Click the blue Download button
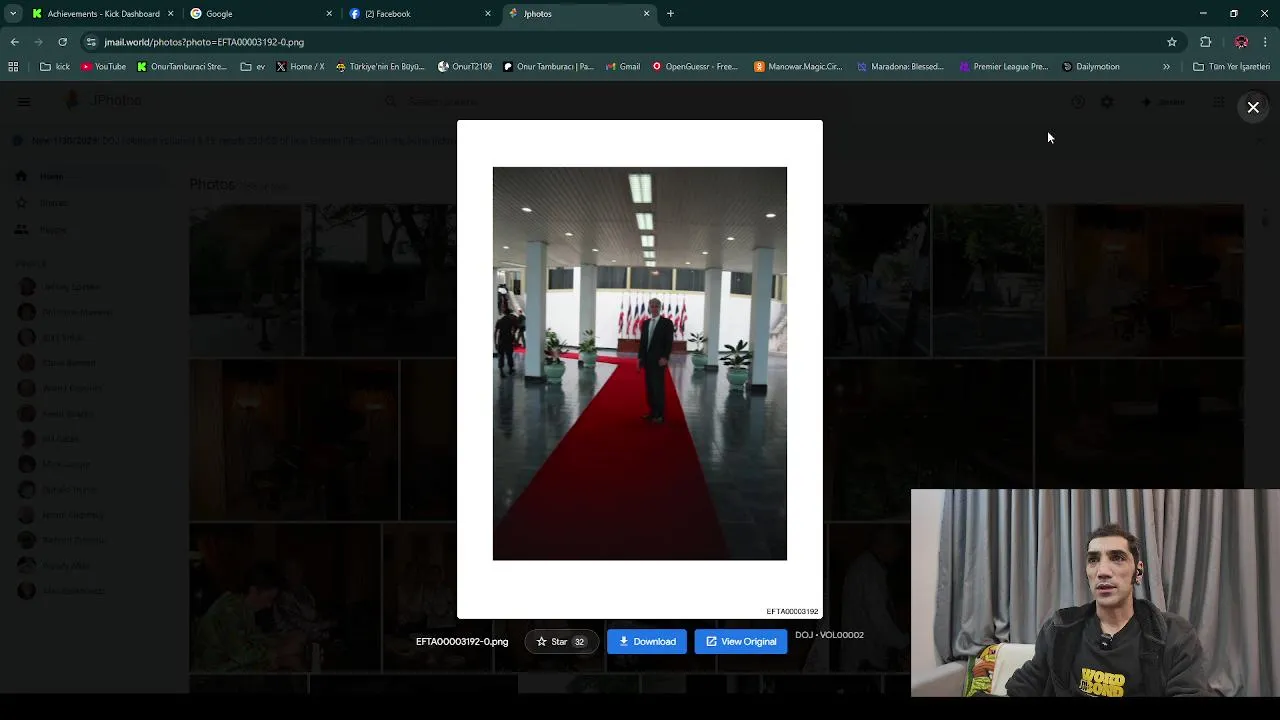The width and height of the screenshot is (1280, 720). pos(647,642)
